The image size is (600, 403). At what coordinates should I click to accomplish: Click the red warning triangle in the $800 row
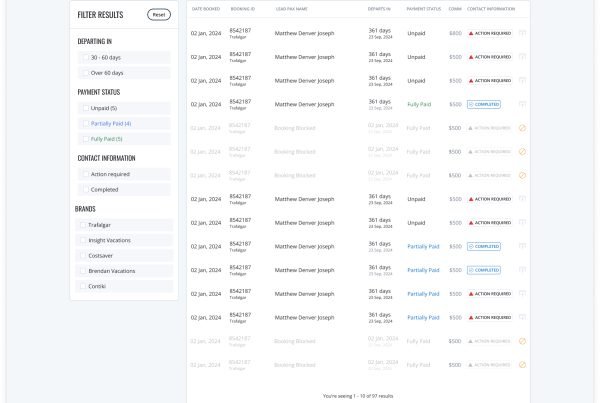coord(471,33)
